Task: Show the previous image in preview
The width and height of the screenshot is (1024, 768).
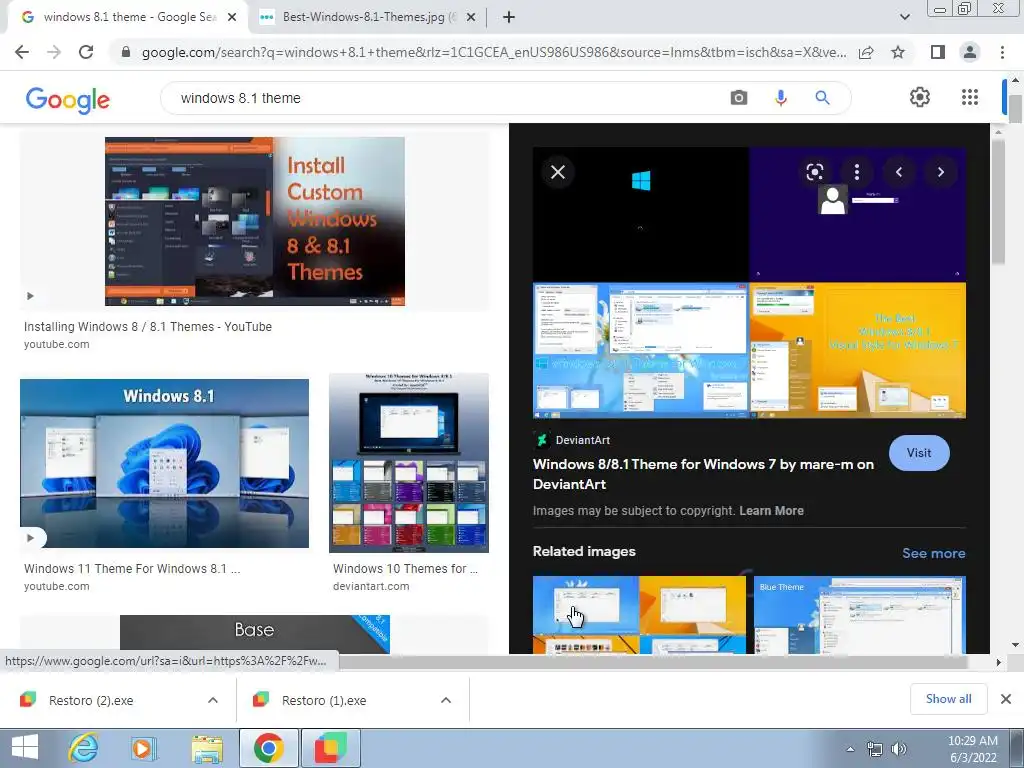Action: click(899, 172)
